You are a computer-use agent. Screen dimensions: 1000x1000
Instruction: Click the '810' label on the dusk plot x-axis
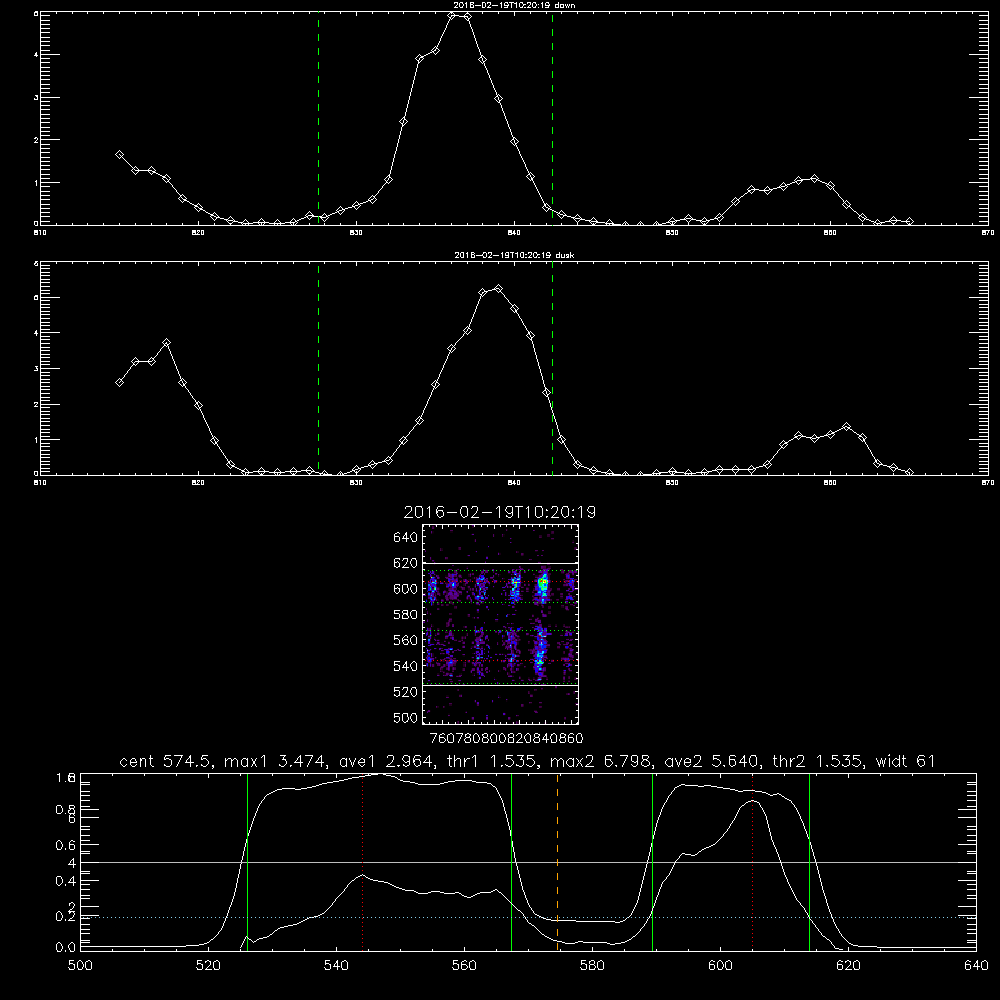click(x=40, y=483)
